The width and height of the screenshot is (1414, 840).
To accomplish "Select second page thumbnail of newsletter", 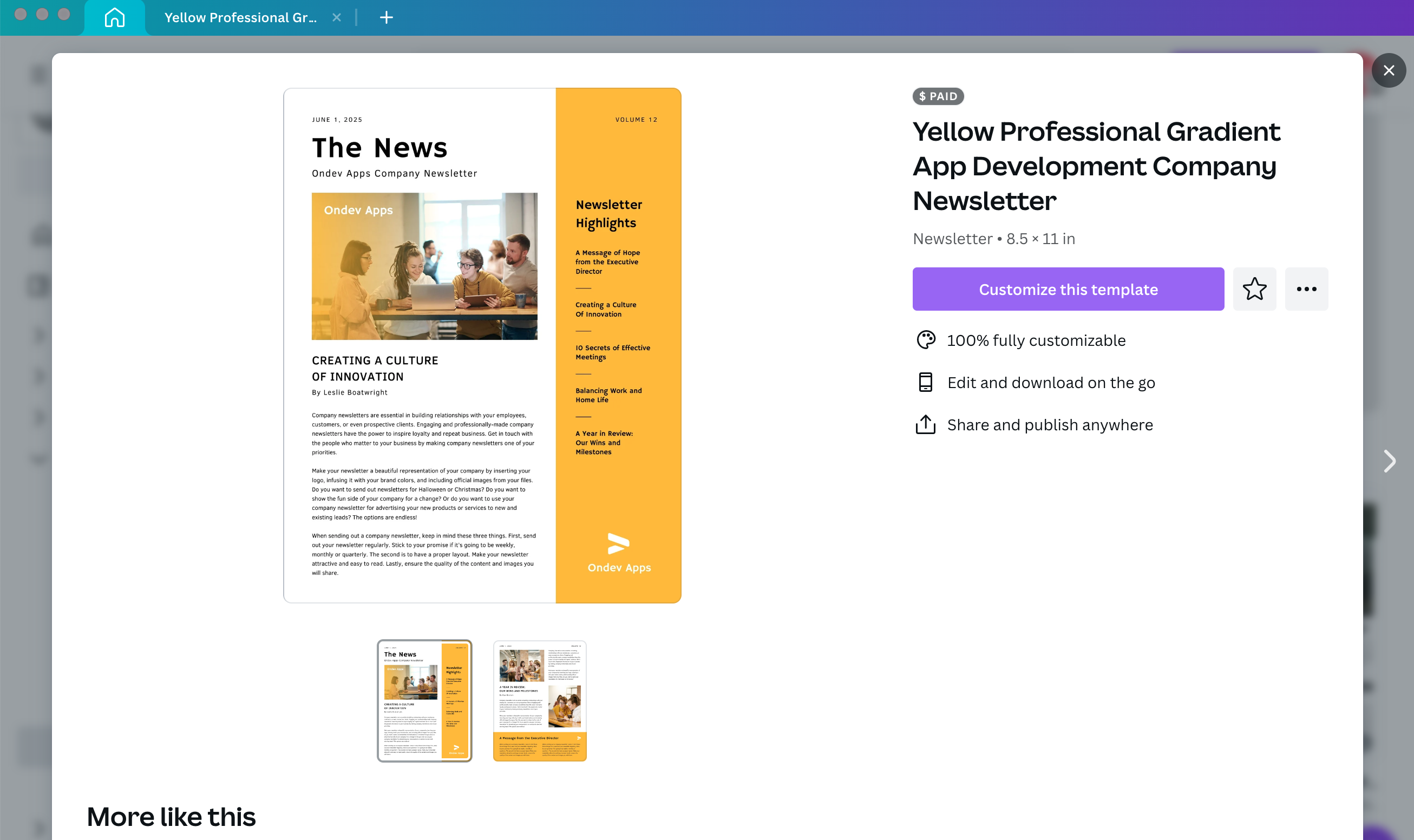I will coord(539,701).
